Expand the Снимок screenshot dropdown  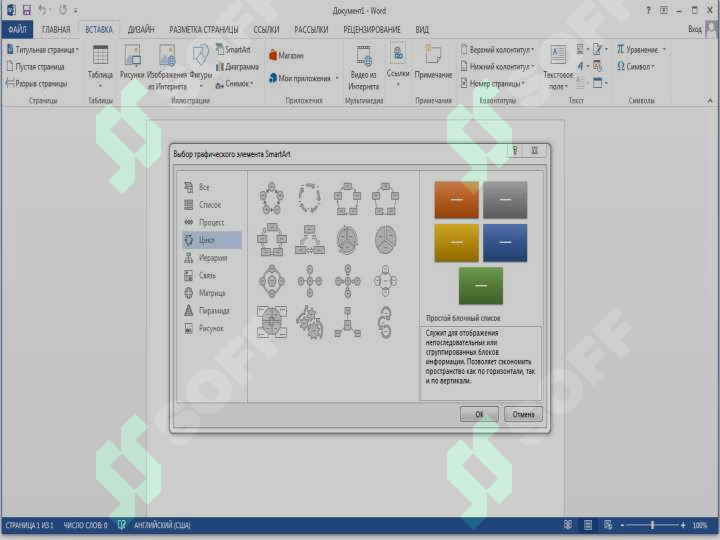(252, 84)
